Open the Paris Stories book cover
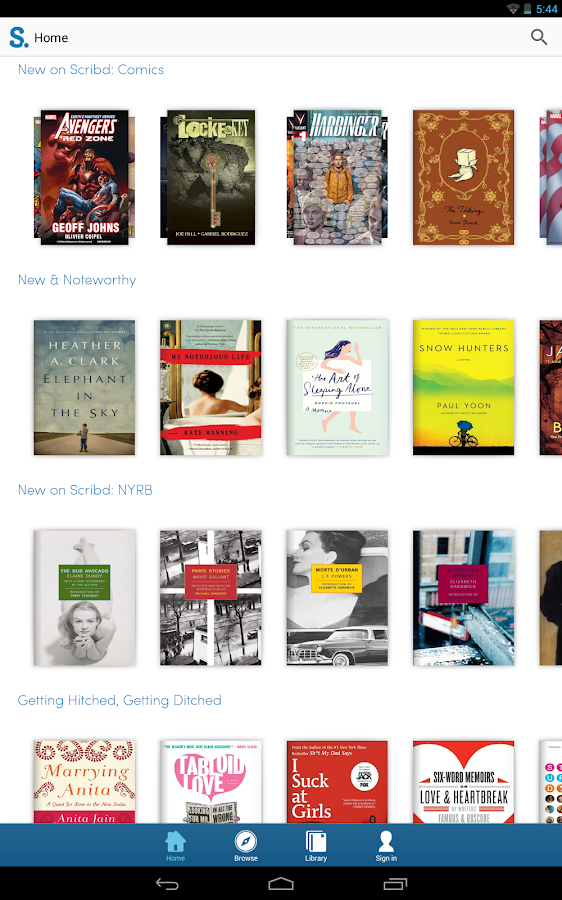 (x=211, y=598)
